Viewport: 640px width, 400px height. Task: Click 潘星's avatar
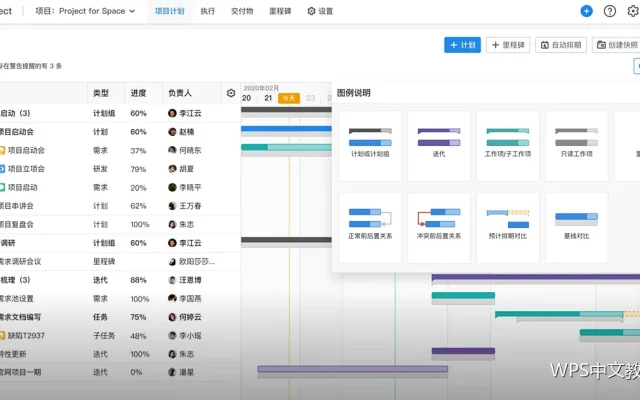172,372
